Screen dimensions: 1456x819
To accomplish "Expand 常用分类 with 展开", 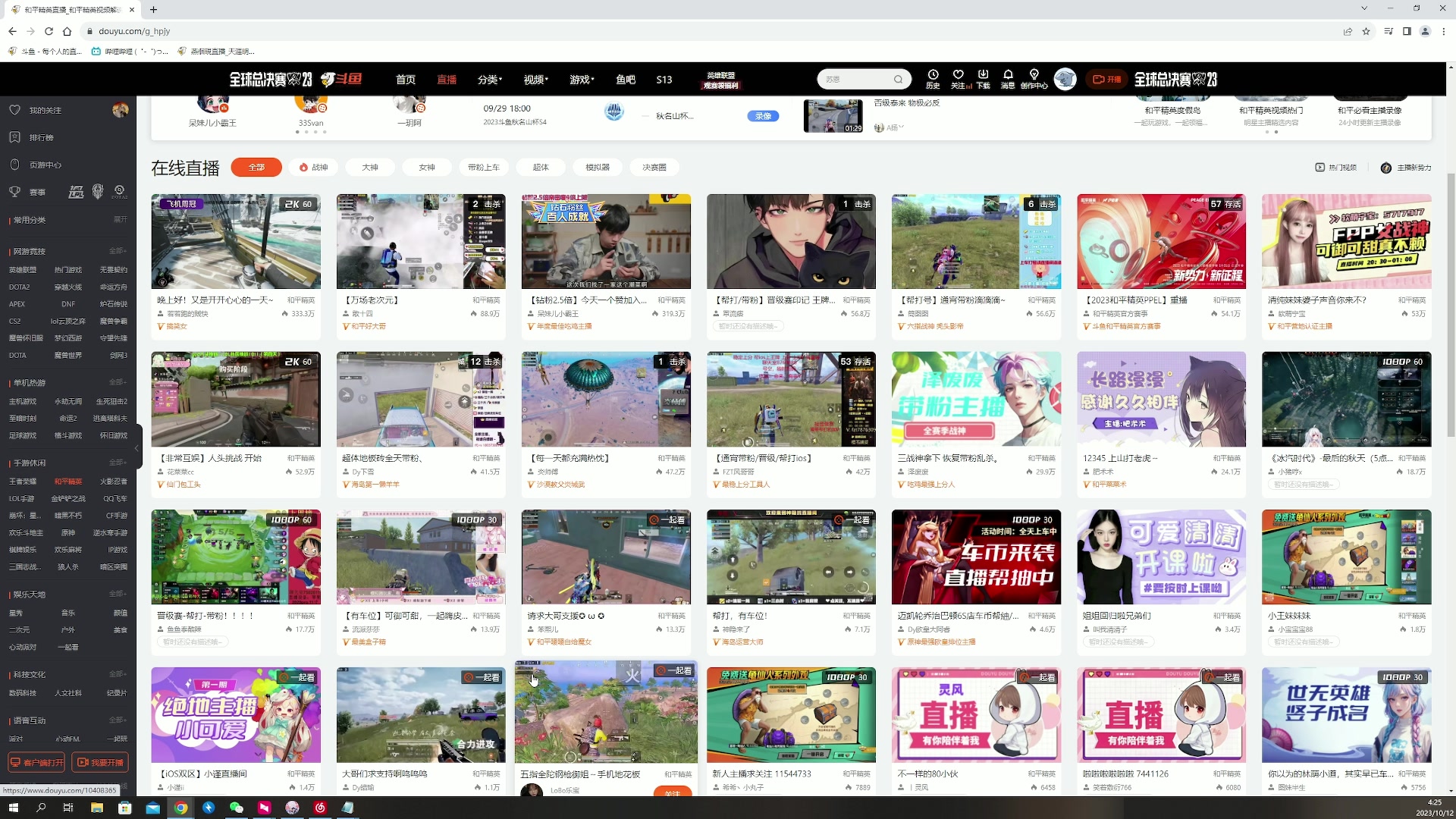I will (x=120, y=219).
